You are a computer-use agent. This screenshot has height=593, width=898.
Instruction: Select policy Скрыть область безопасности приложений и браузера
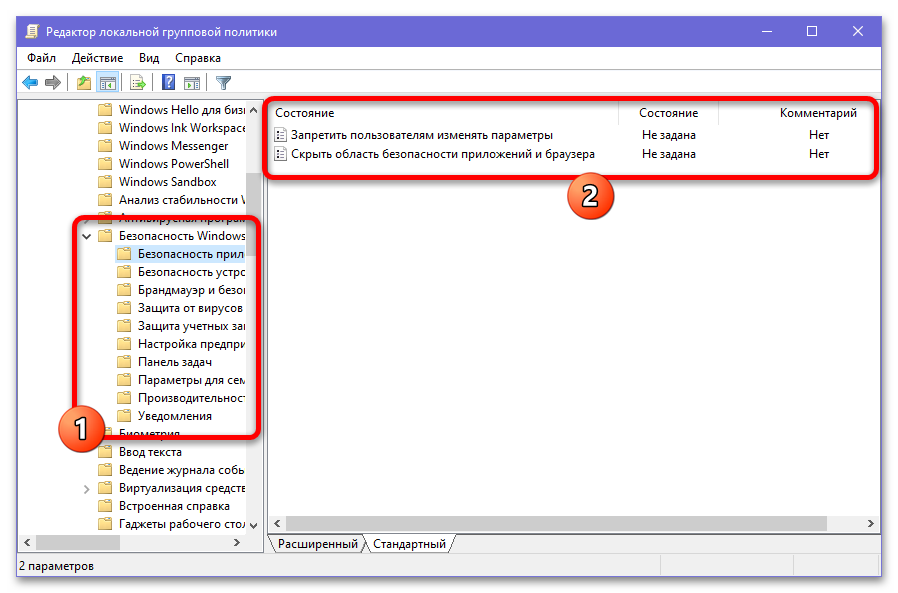click(443, 154)
